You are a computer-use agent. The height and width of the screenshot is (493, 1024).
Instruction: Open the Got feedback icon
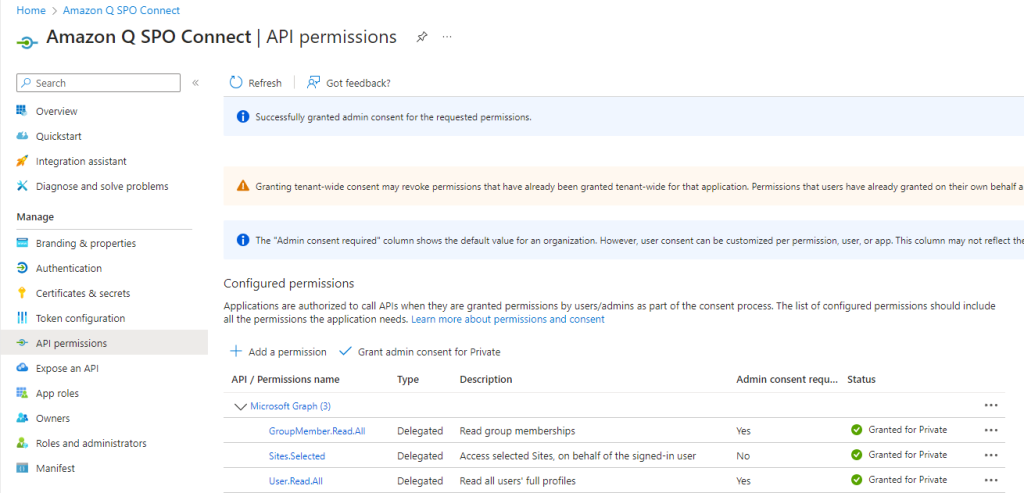click(314, 83)
